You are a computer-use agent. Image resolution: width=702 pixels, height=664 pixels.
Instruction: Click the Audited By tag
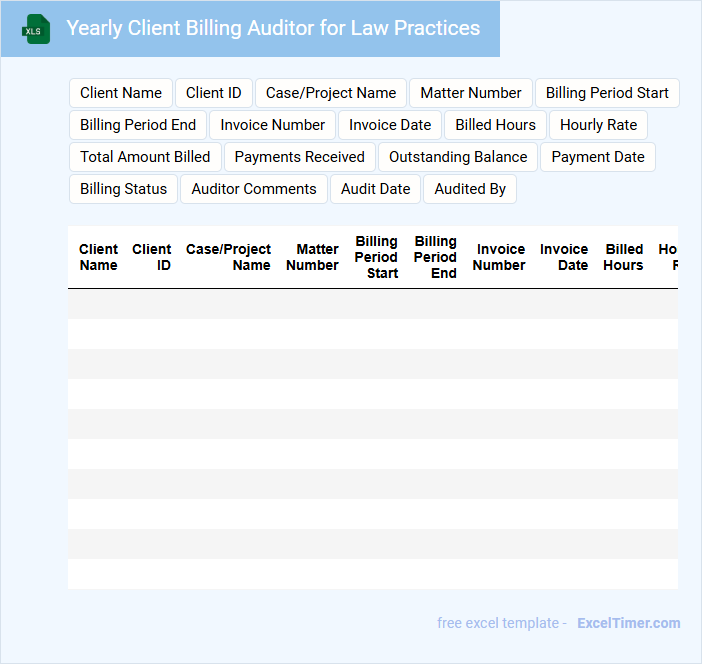coord(470,189)
